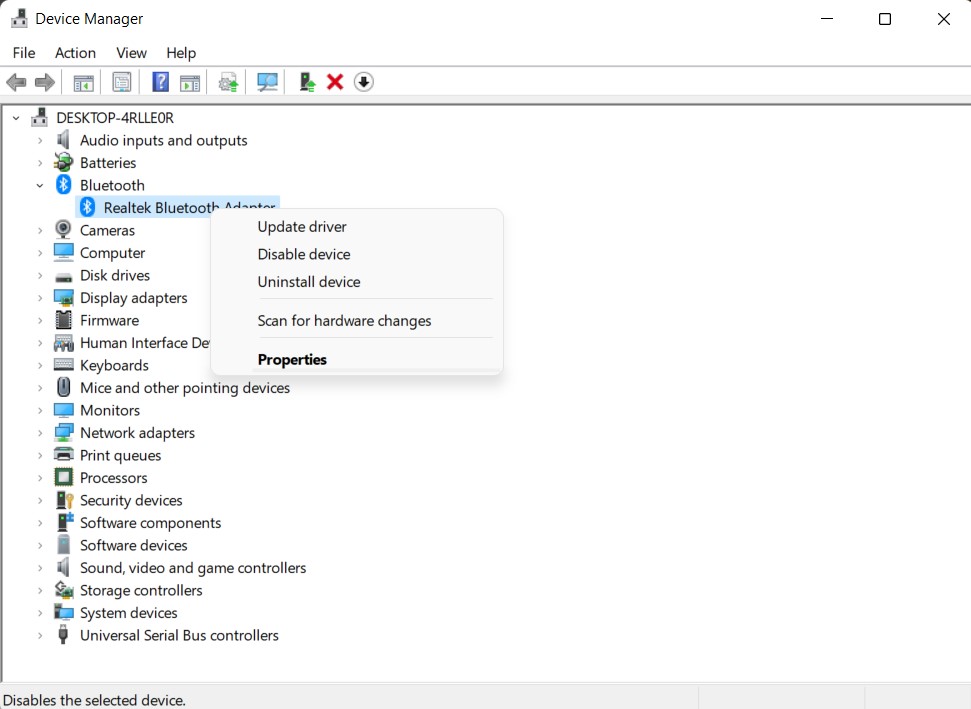Screen dimensions: 971x709
Task: Open the Action menu
Action: tap(75, 52)
